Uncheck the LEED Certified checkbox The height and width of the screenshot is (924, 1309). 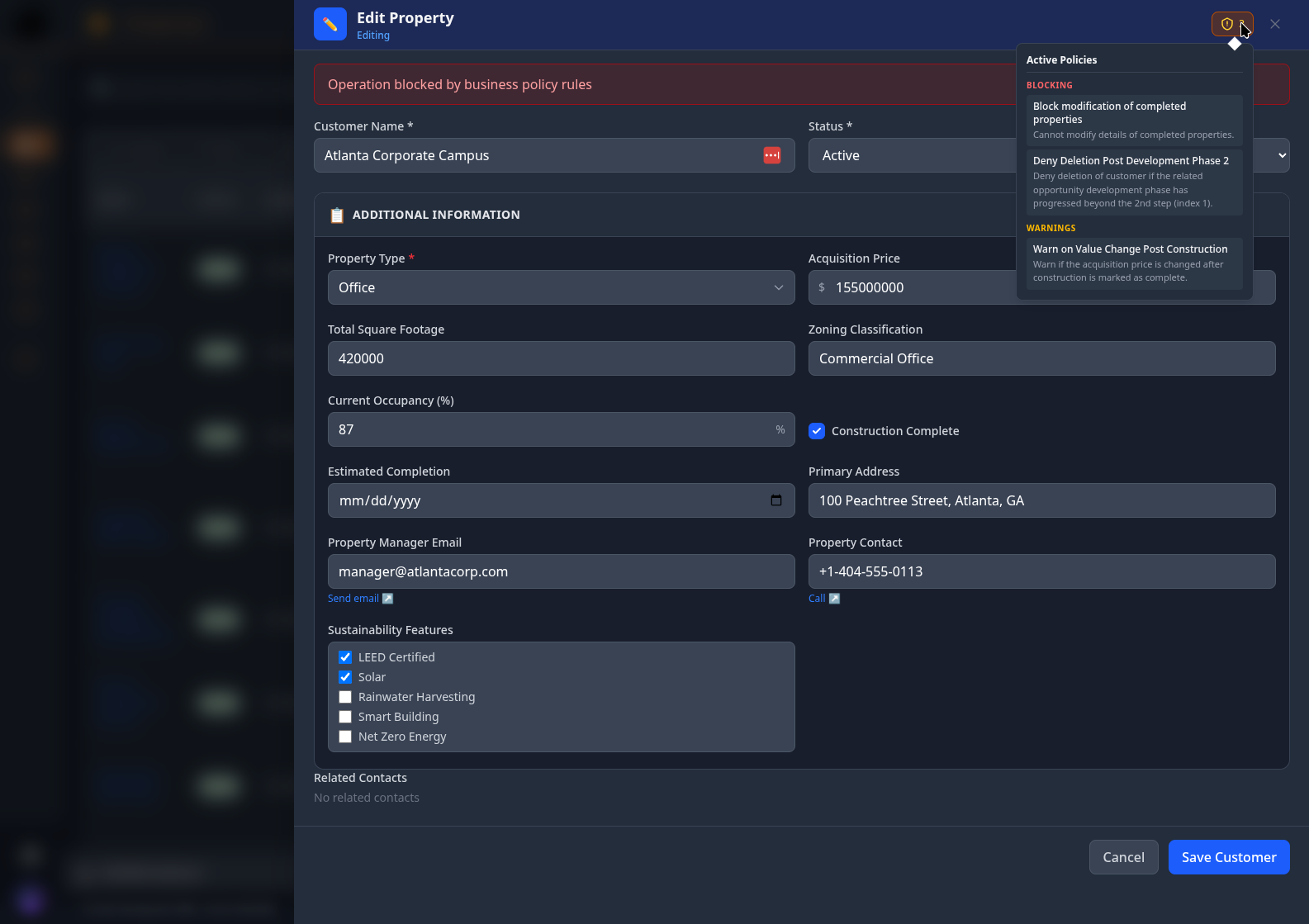point(345,657)
